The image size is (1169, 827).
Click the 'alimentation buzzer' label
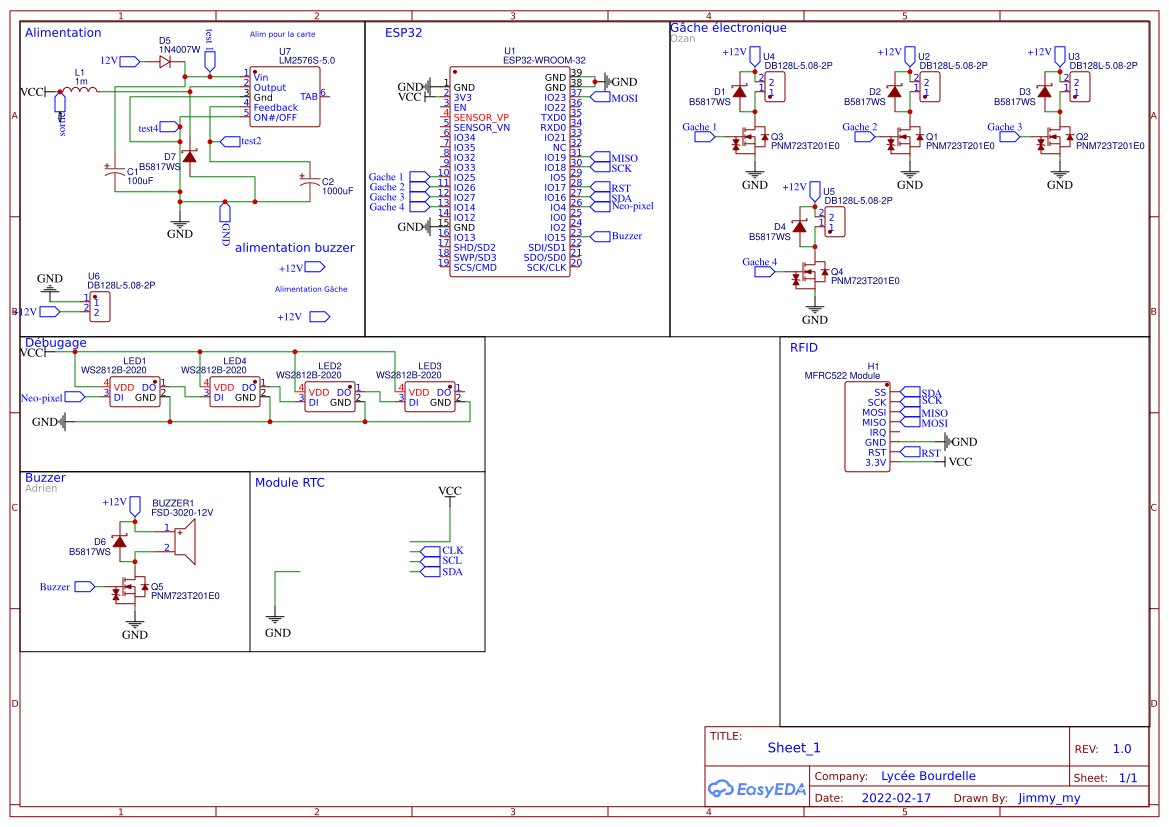pos(294,248)
